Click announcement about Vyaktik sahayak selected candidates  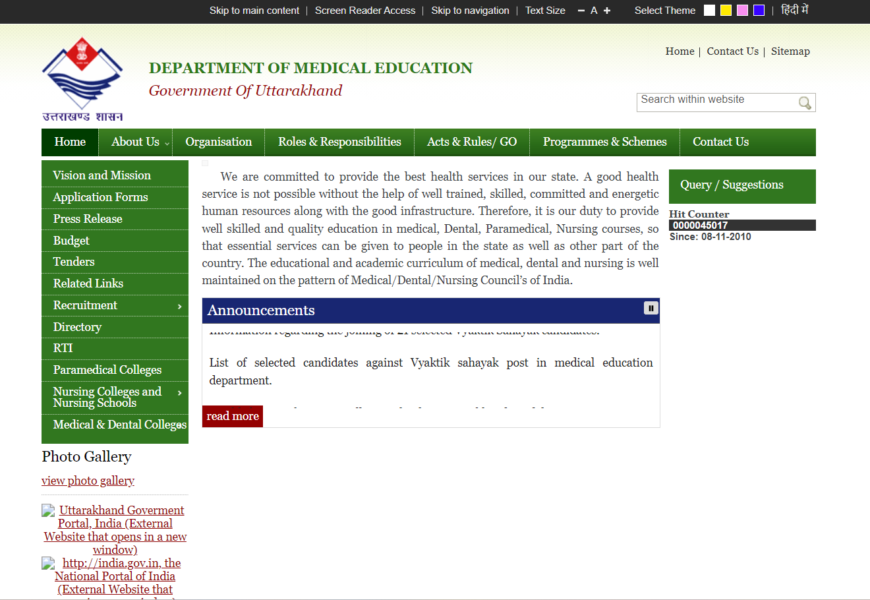coord(431,371)
